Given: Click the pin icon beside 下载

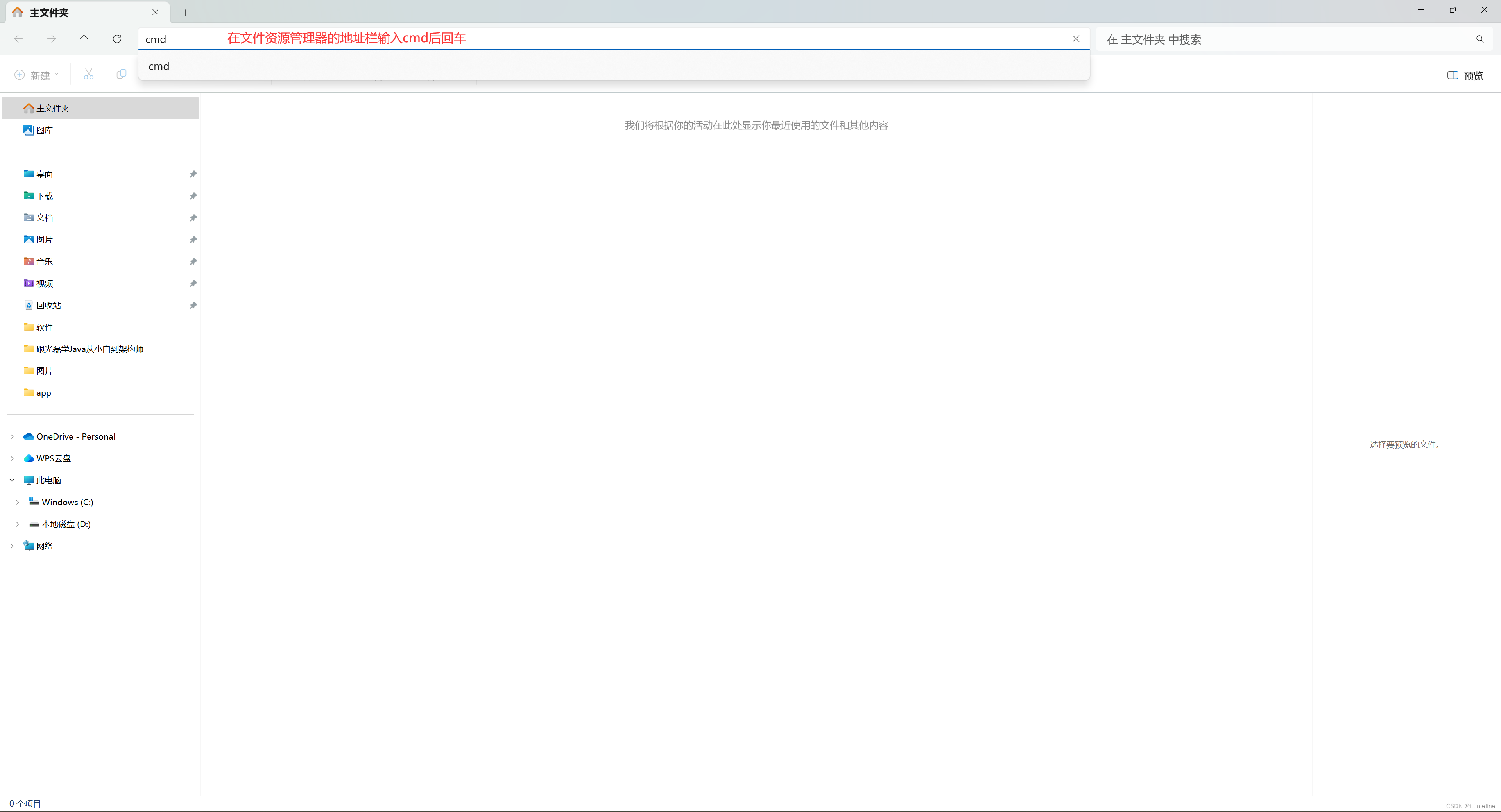Looking at the screenshot, I should 193,196.
